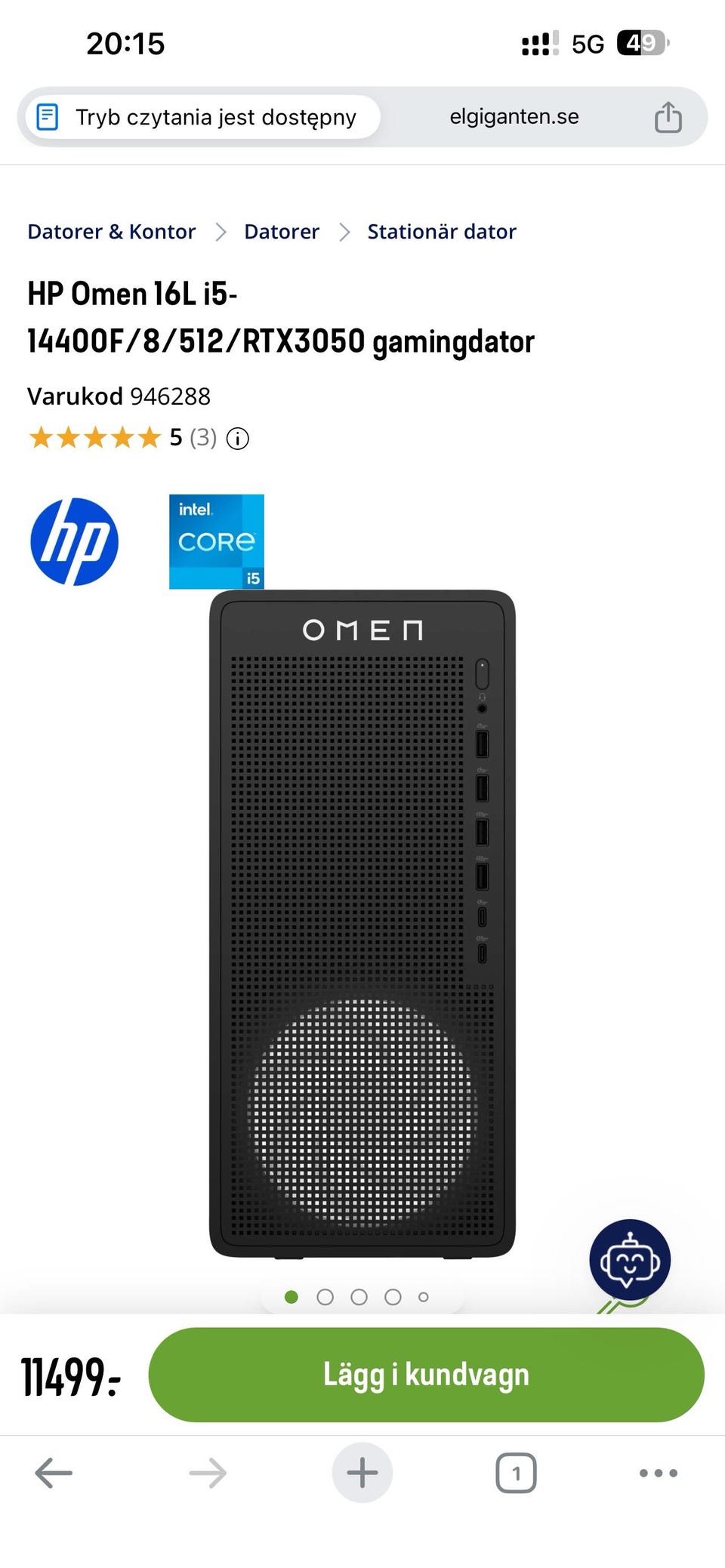Select the third image carousel dot
The width and height of the screenshot is (725, 1568).
tap(359, 1297)
